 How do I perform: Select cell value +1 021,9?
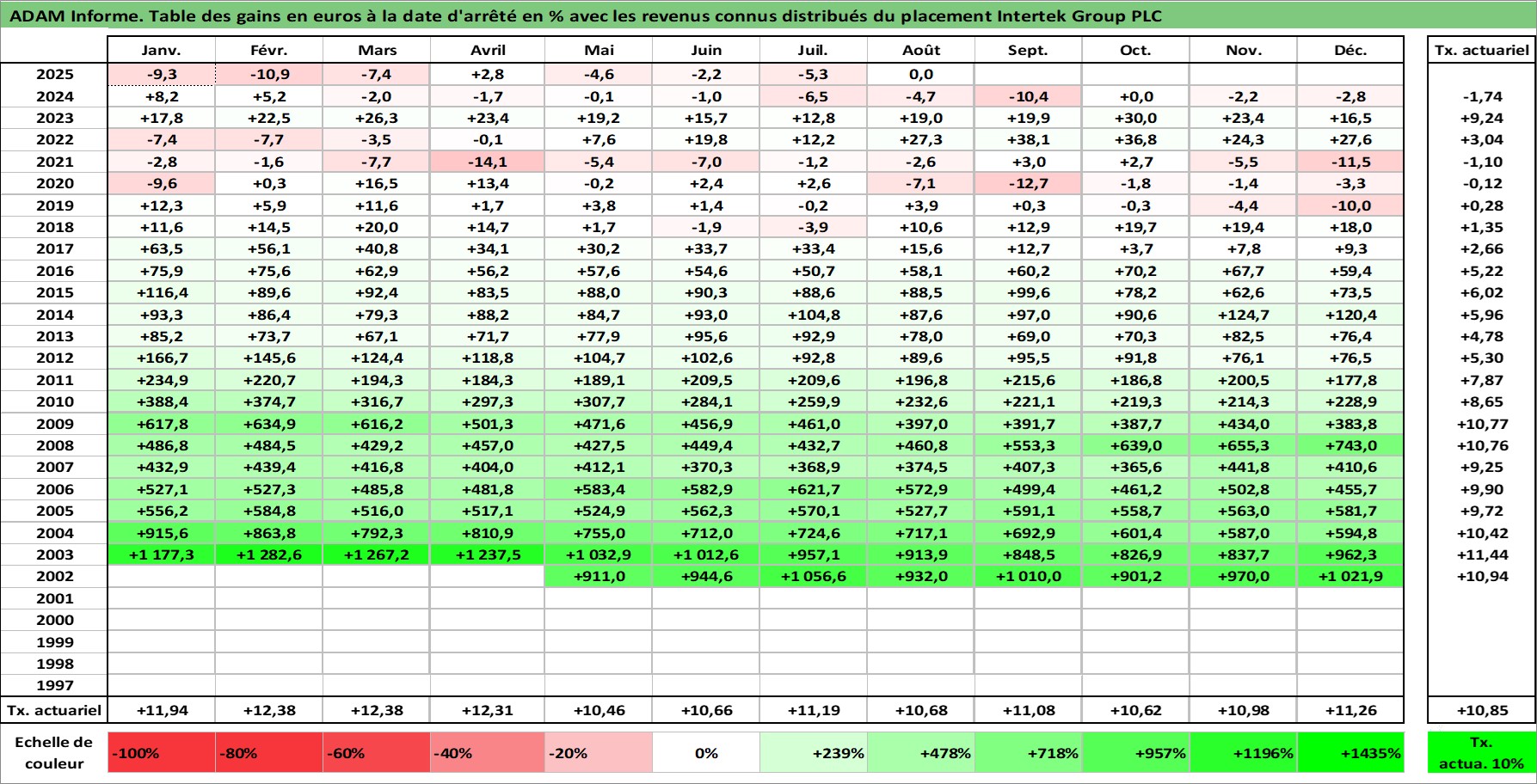pyautogui.click(x=1350, y=576)
